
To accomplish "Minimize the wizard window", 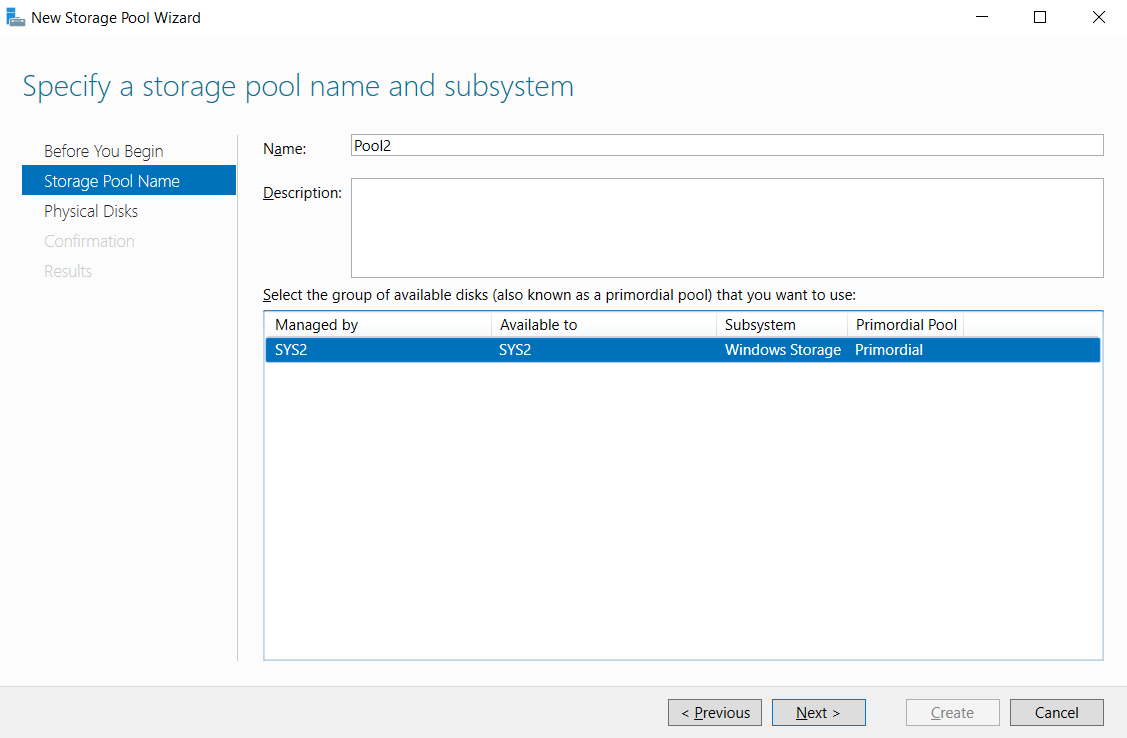I will pos(982,17).
